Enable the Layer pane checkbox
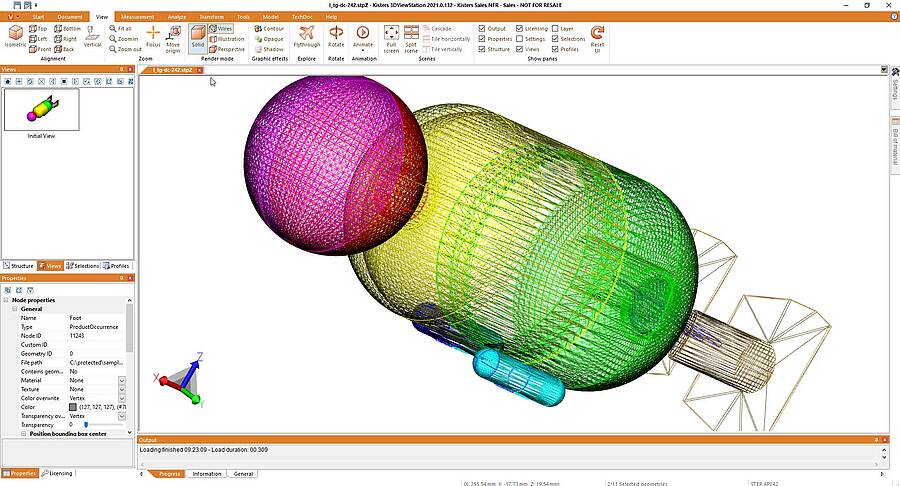900x486 pixels. [555, 28]
